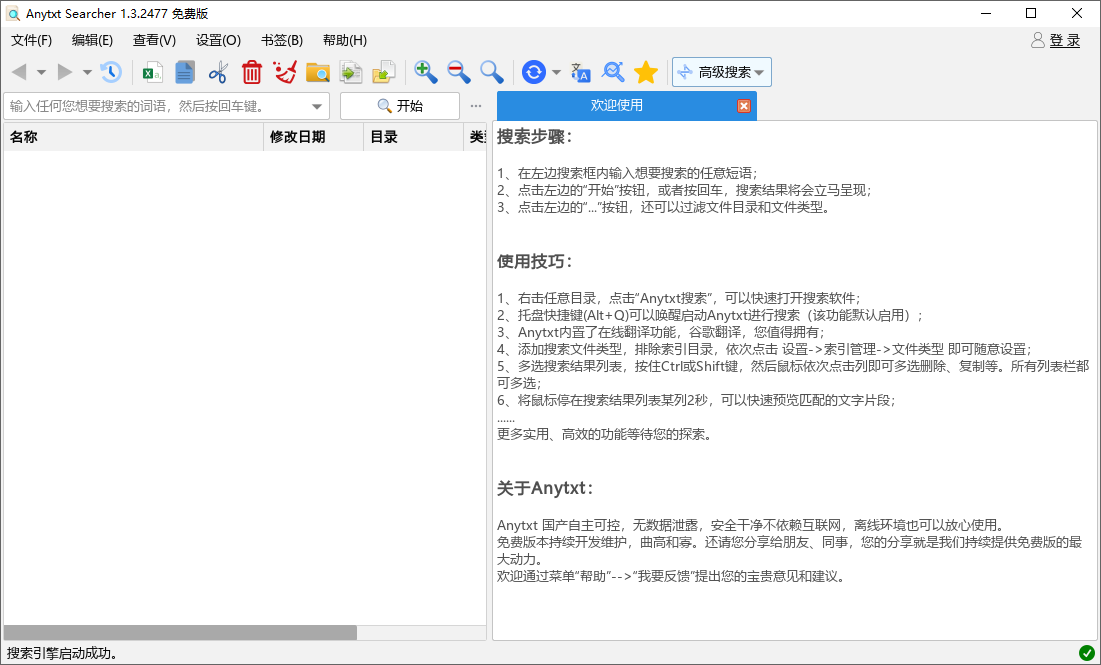1101x665 pixels.
Task: Open translation with the 文A icon
Action: (x=580, y=72)
